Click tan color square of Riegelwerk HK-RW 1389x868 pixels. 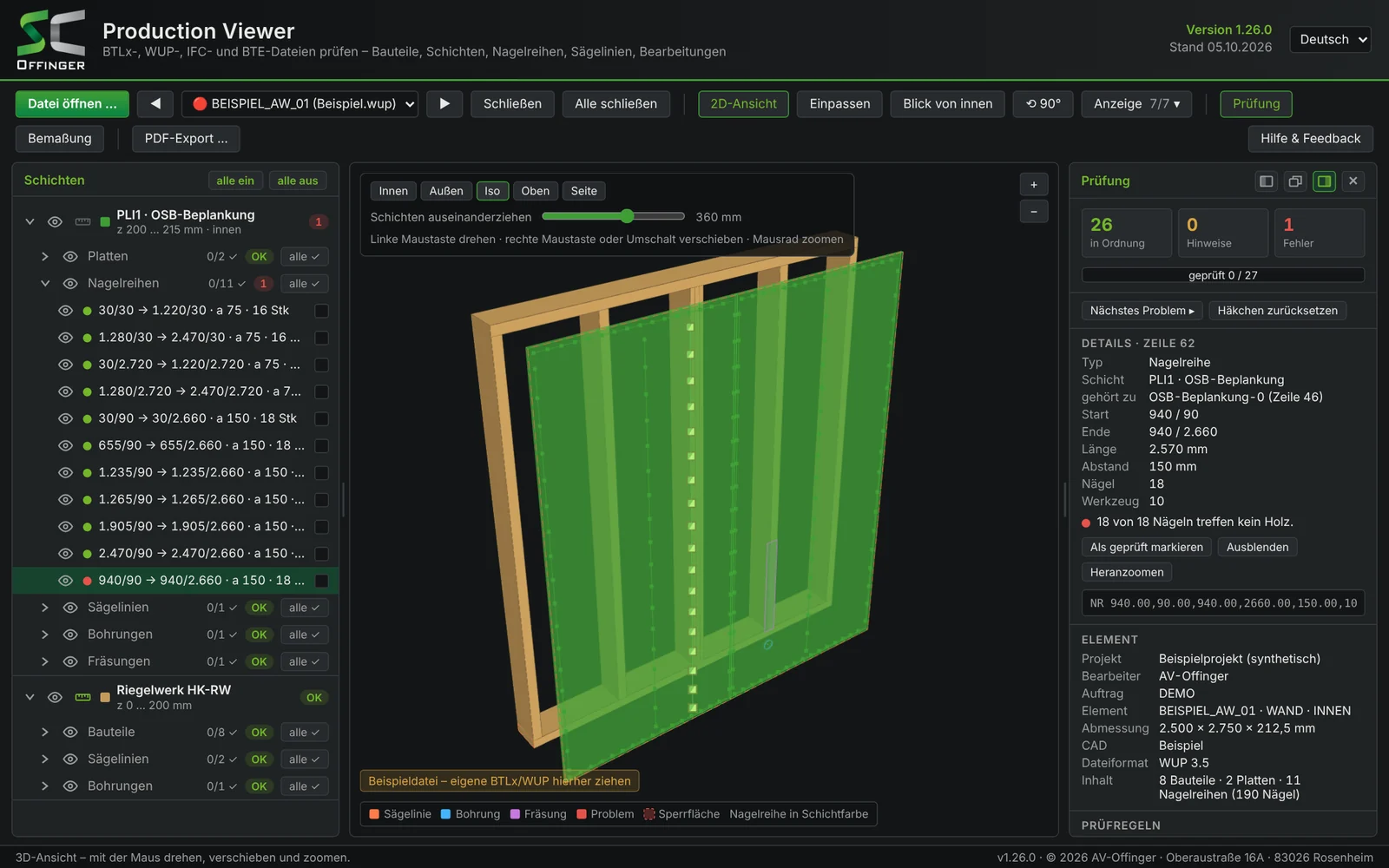tap(105, 697)
